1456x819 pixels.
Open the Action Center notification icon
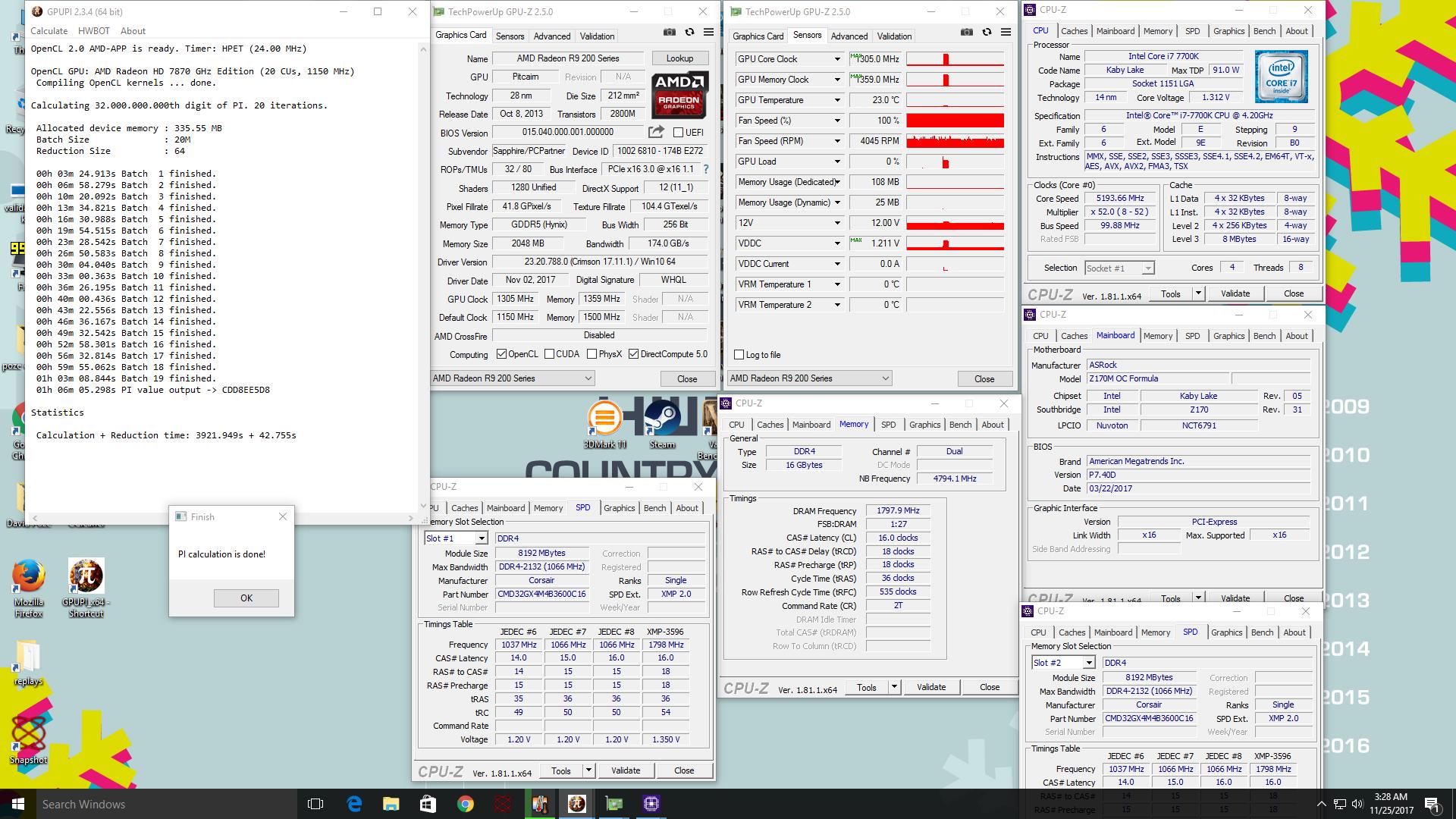1432,804
